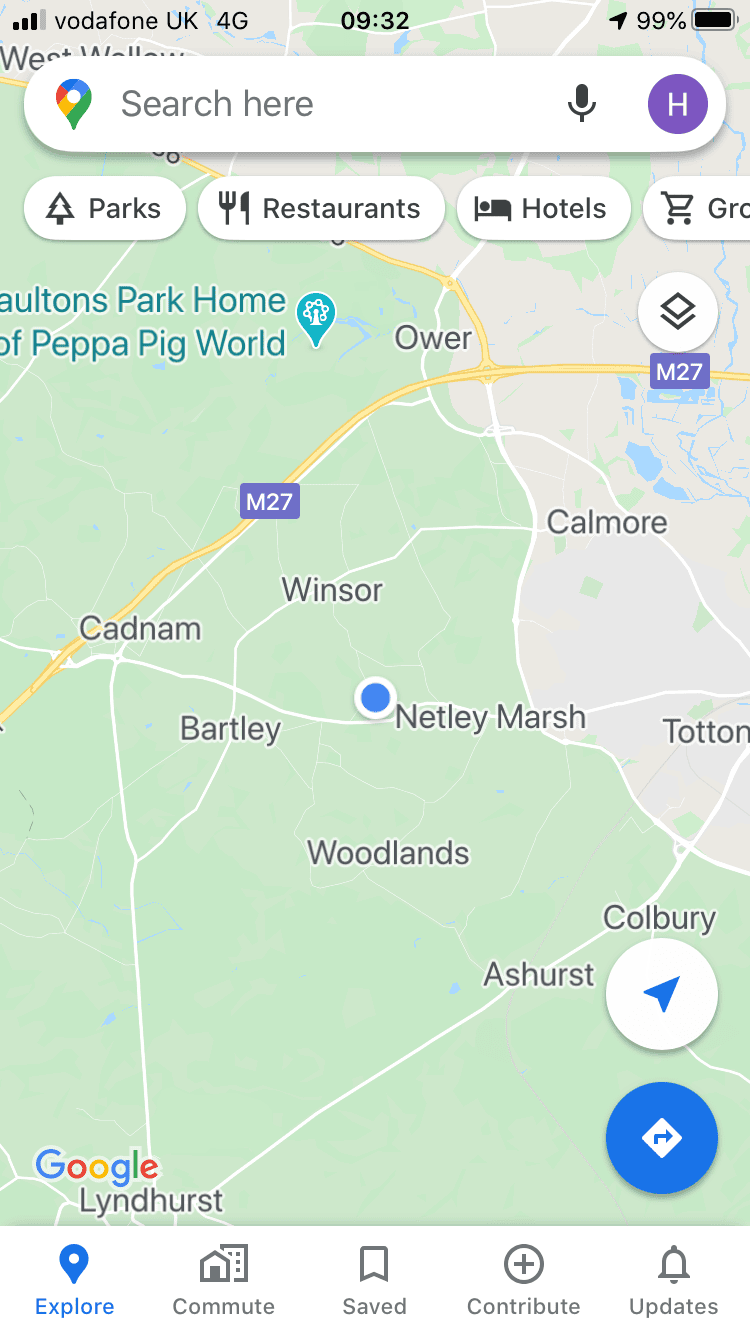Switch to the Explore tab

(75, 1280)
